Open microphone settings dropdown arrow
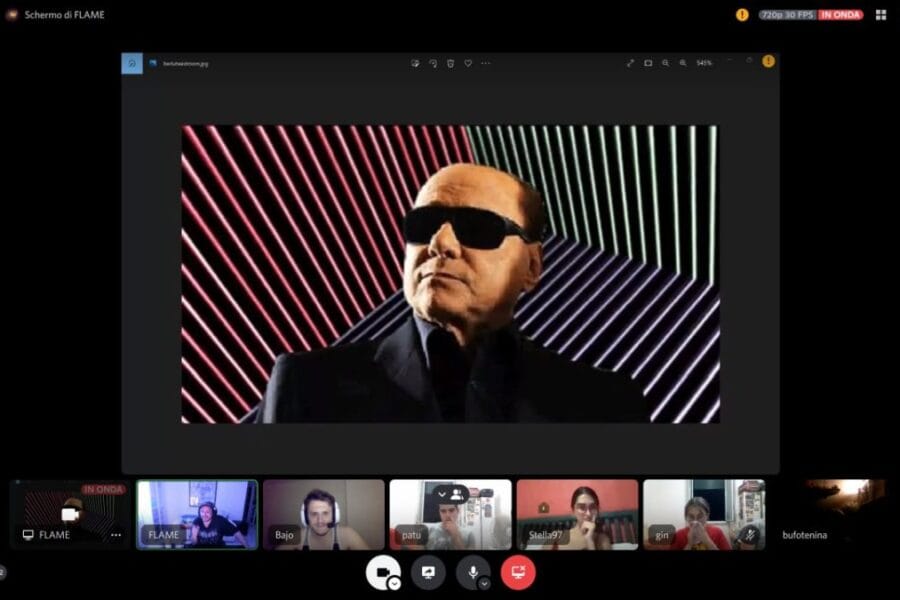Screen dimensions: 900x600 tap(484, 584)
